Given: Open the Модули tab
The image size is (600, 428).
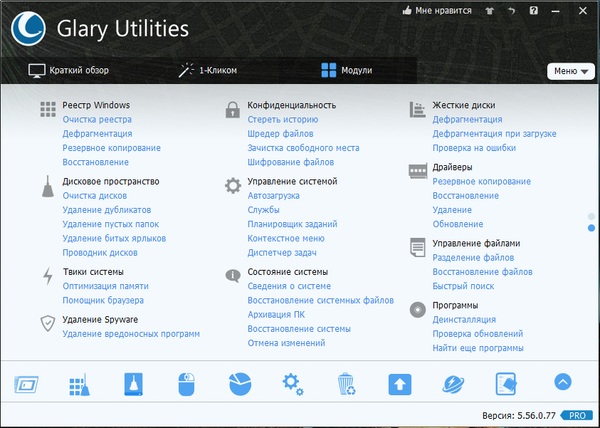Looking at the screenshot, I should click(x=346, y=71).
